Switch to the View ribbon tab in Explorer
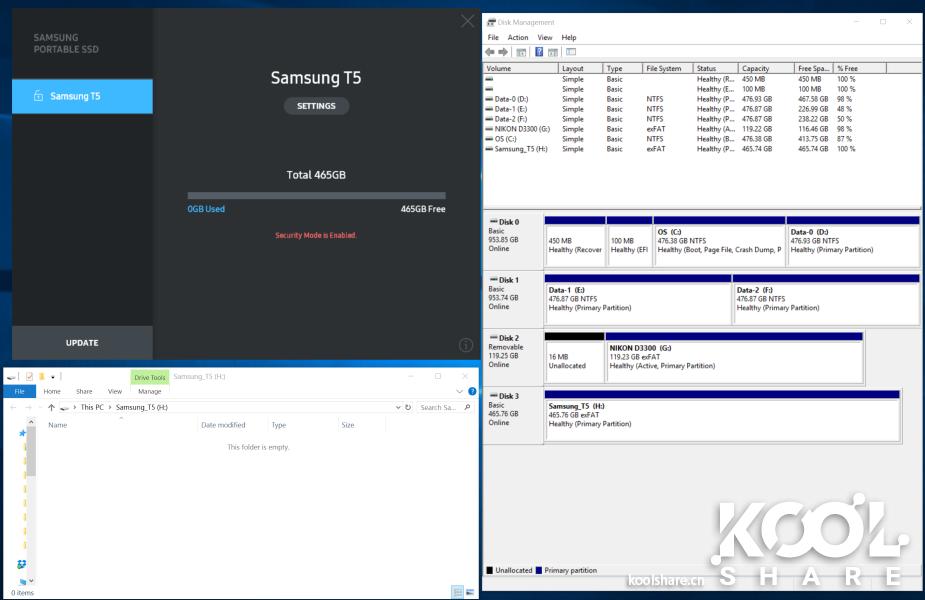The height and width of the screenshot is (600, 925). click(115, 391)
